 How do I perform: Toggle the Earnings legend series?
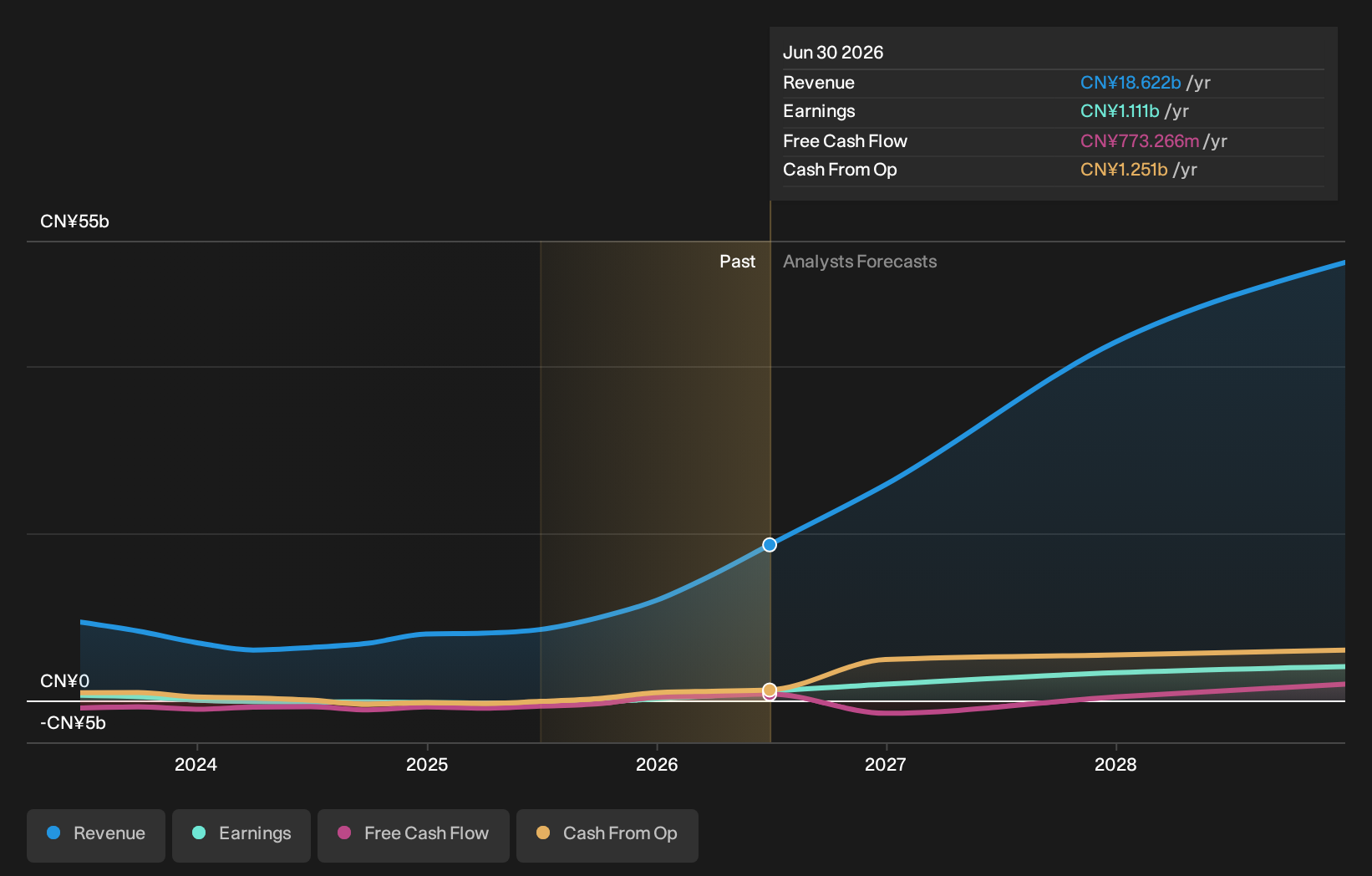click(x=241, y=835)
